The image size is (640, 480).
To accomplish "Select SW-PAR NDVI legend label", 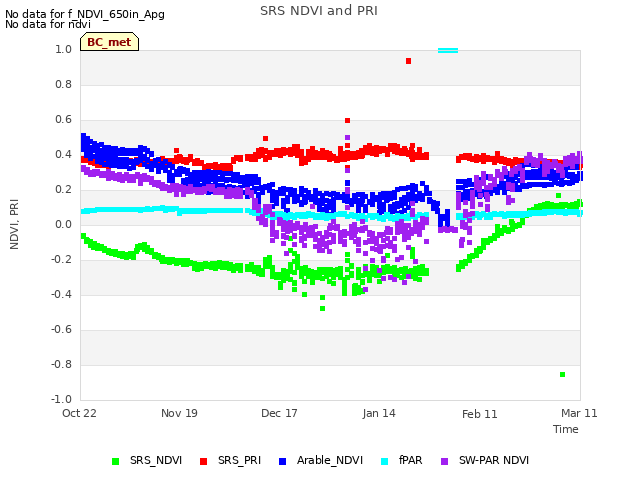I will (494, 460).
